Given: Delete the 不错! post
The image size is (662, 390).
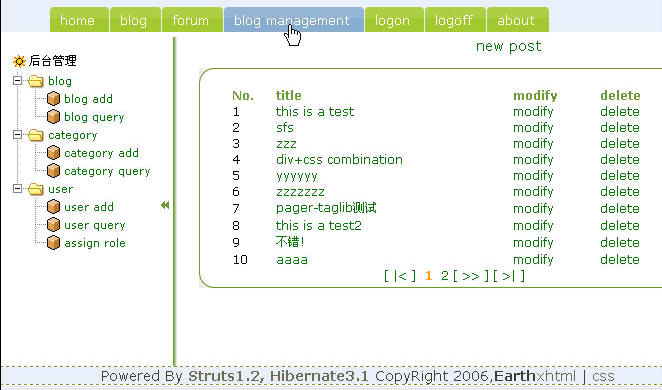Looking at the screenshot, I should coord(620,243).
